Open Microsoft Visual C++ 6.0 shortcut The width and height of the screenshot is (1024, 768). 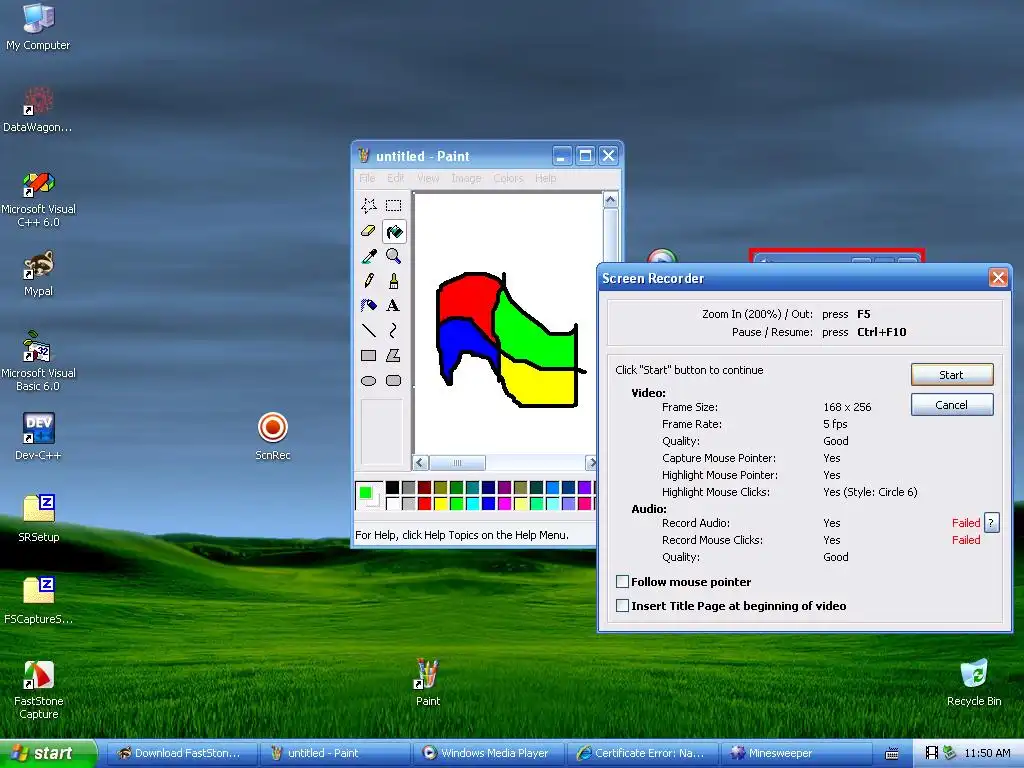(x=39, y=199)
